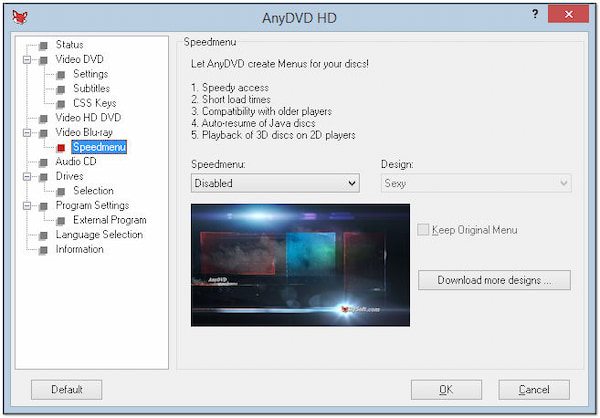Click the icon beside Language Selection

[43, 235]
